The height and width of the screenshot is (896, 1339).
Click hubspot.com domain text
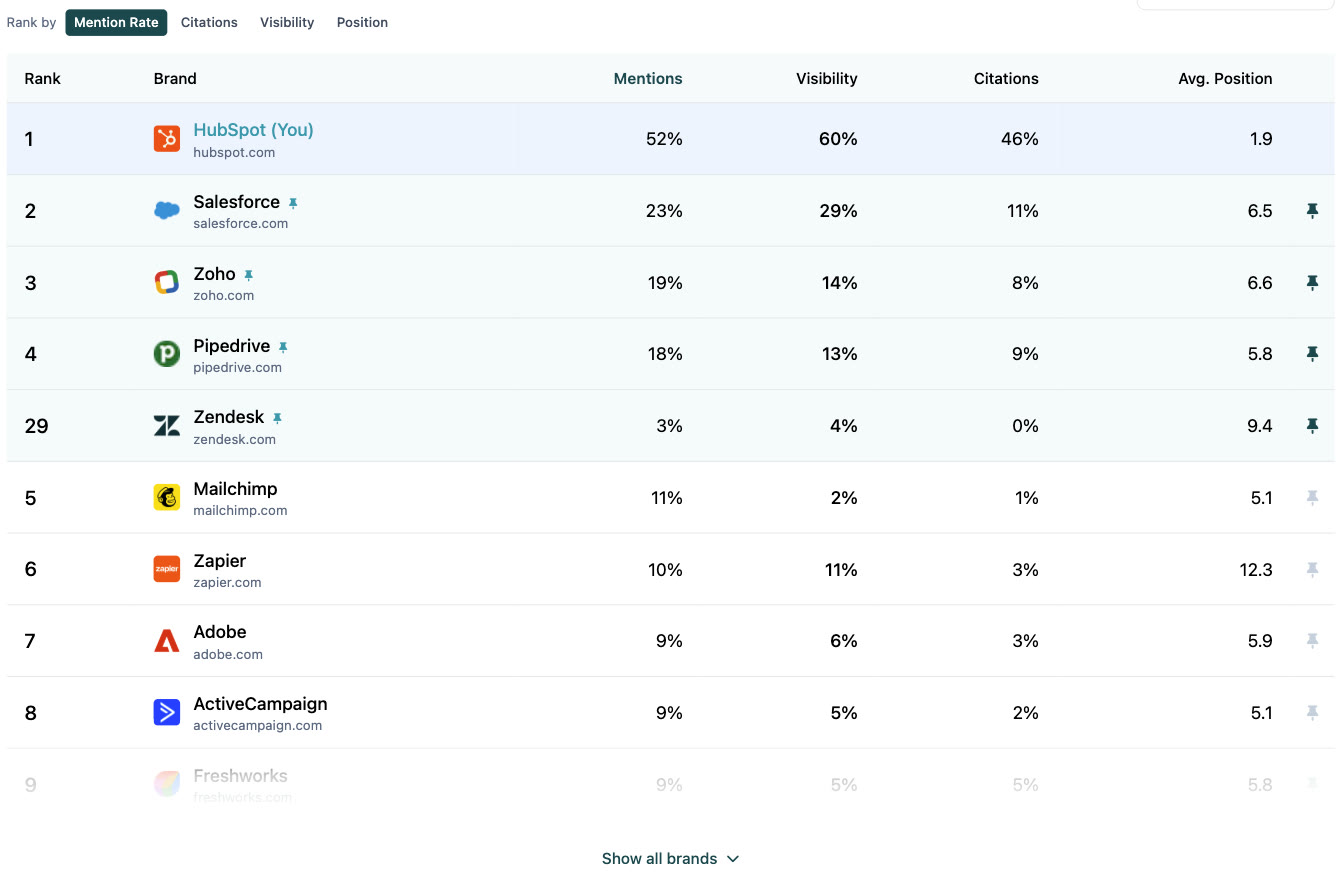(x=234, y=153)
